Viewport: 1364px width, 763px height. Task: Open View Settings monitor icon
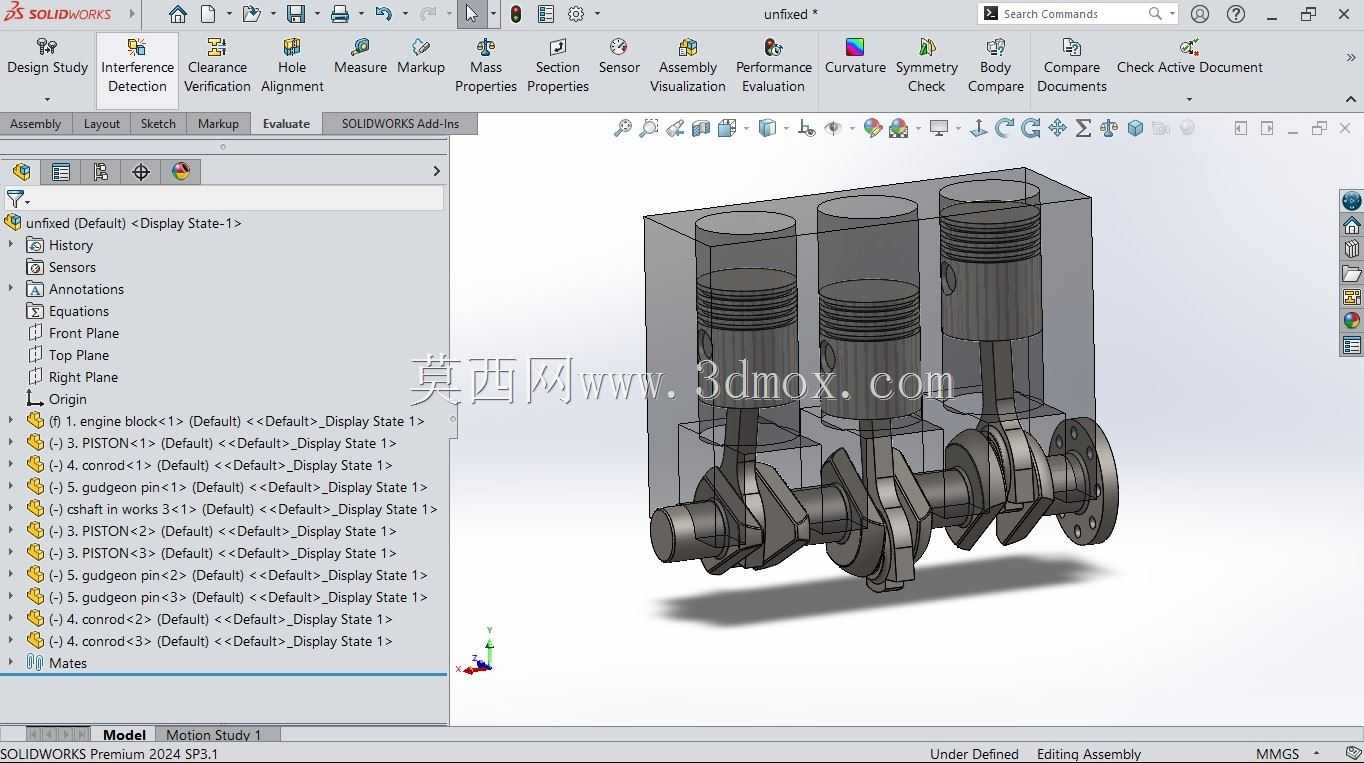click(x=939, y=128)
